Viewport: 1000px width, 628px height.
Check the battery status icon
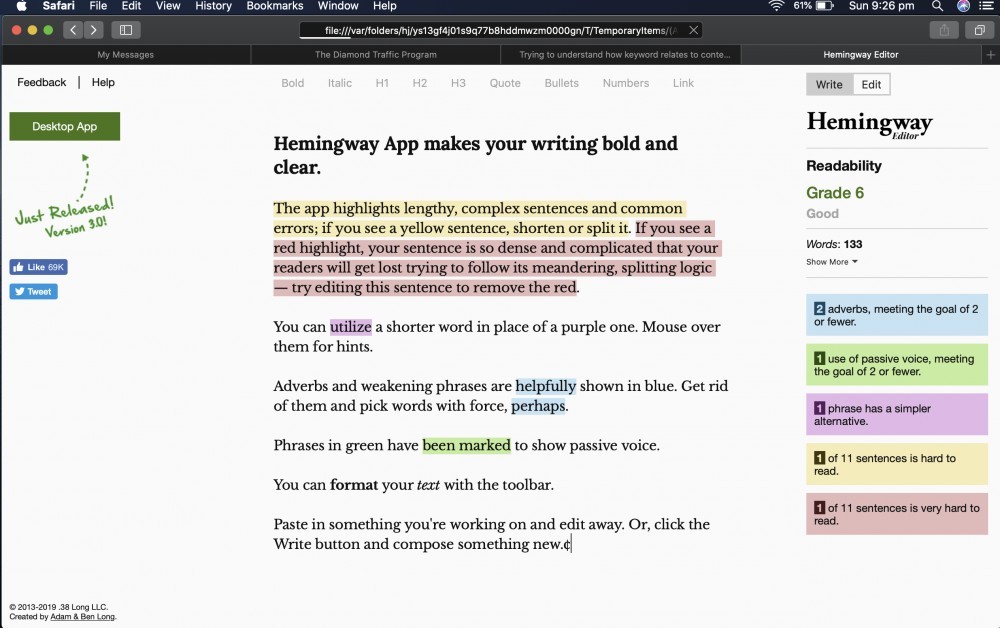[x=825, y=6]
